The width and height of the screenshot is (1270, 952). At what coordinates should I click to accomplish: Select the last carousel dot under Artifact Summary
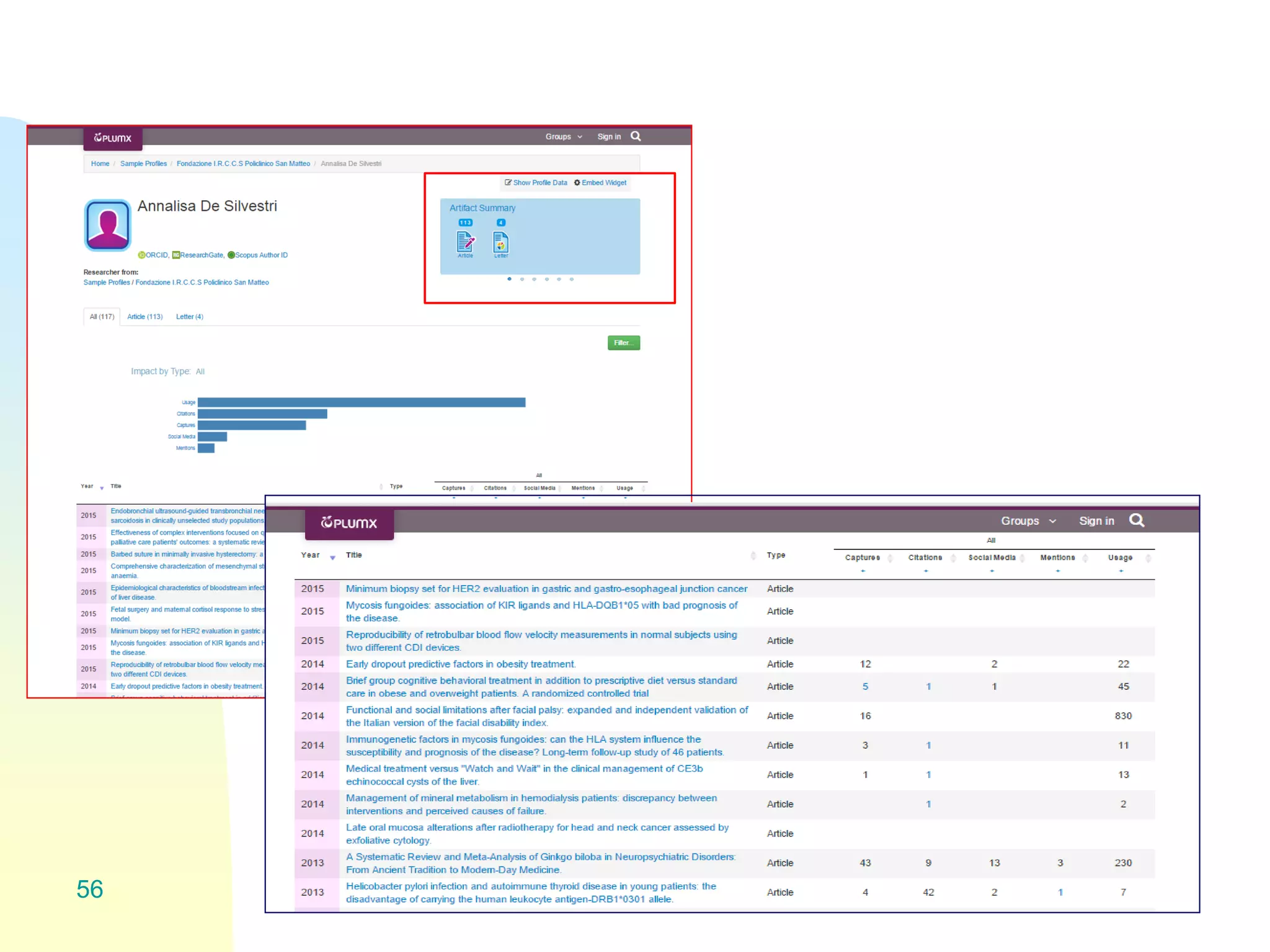tap(572, 280)
